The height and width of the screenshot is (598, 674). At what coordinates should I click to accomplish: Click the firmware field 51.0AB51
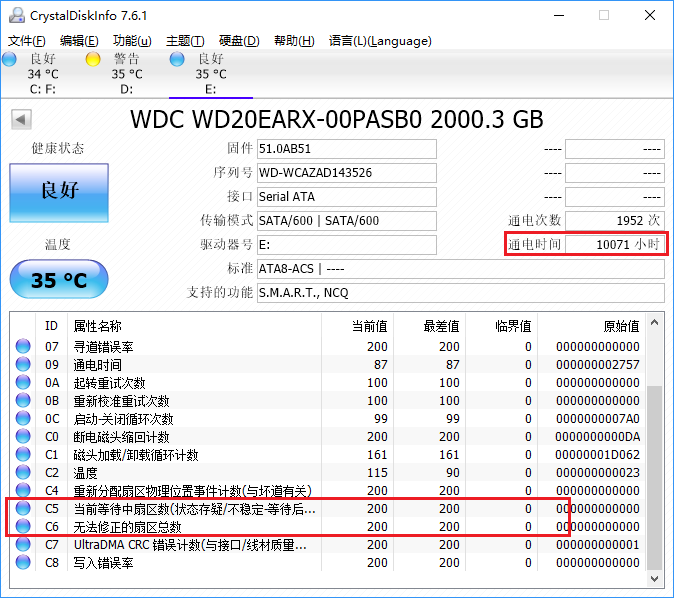point(347,149)
